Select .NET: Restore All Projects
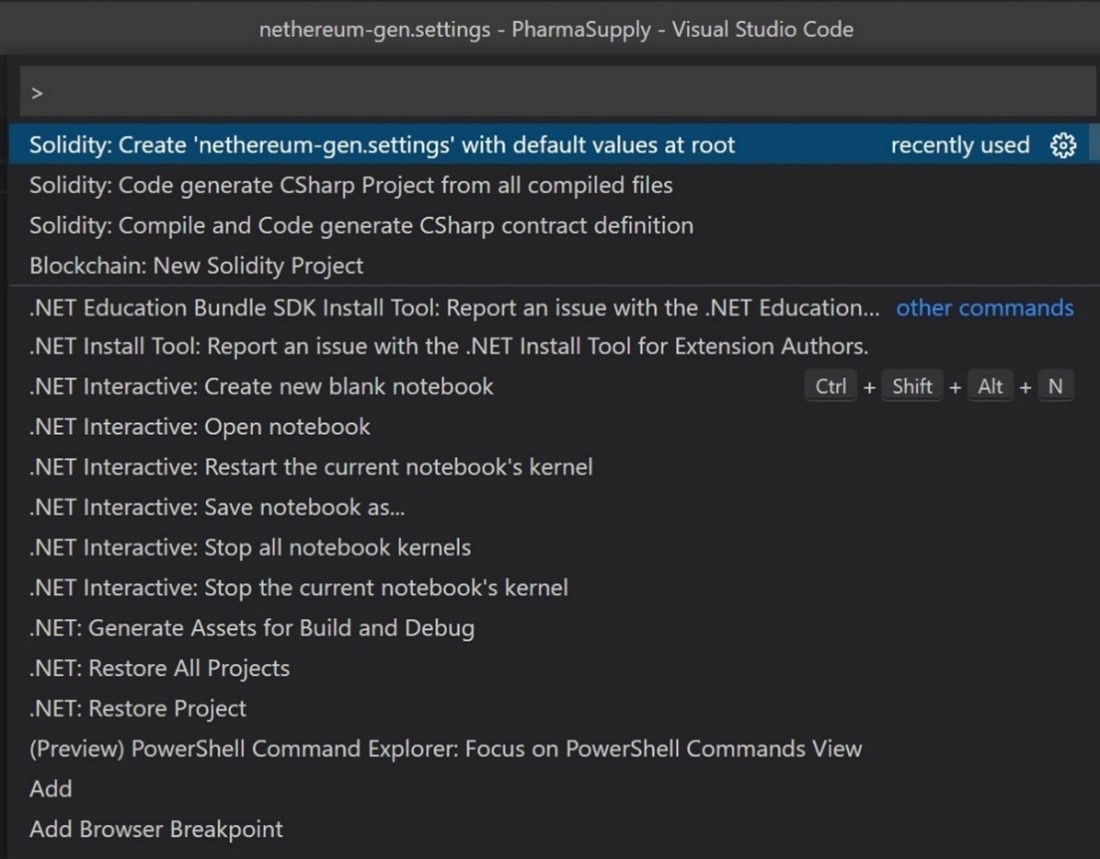 160,668
